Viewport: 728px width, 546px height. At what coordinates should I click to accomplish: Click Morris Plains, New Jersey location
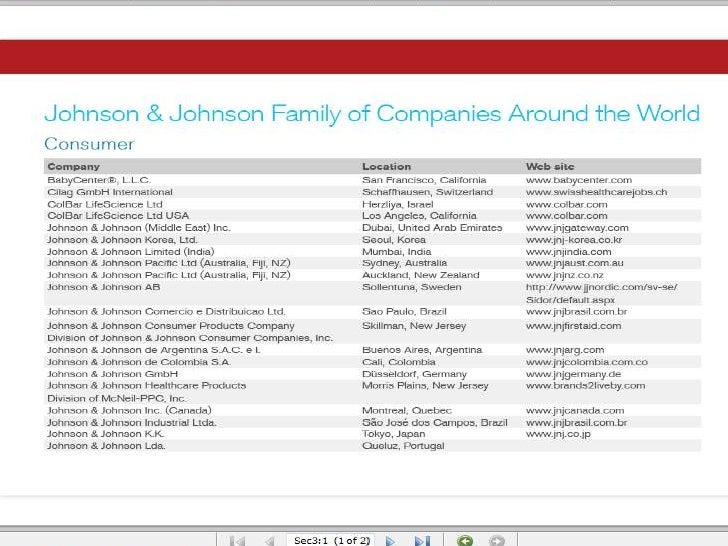pos(425,385)
